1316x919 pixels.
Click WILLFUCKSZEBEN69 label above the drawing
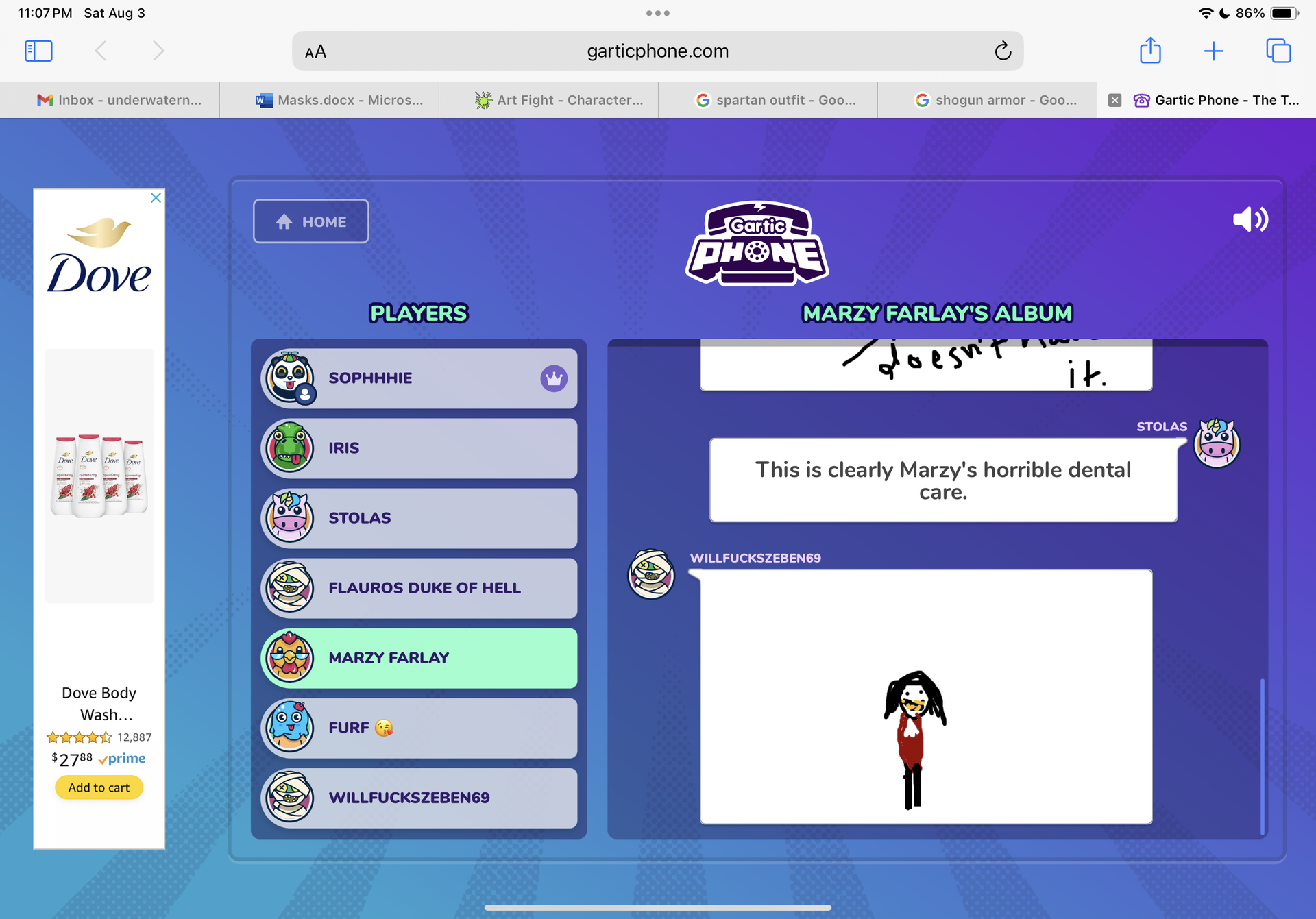tap(755, 558)
